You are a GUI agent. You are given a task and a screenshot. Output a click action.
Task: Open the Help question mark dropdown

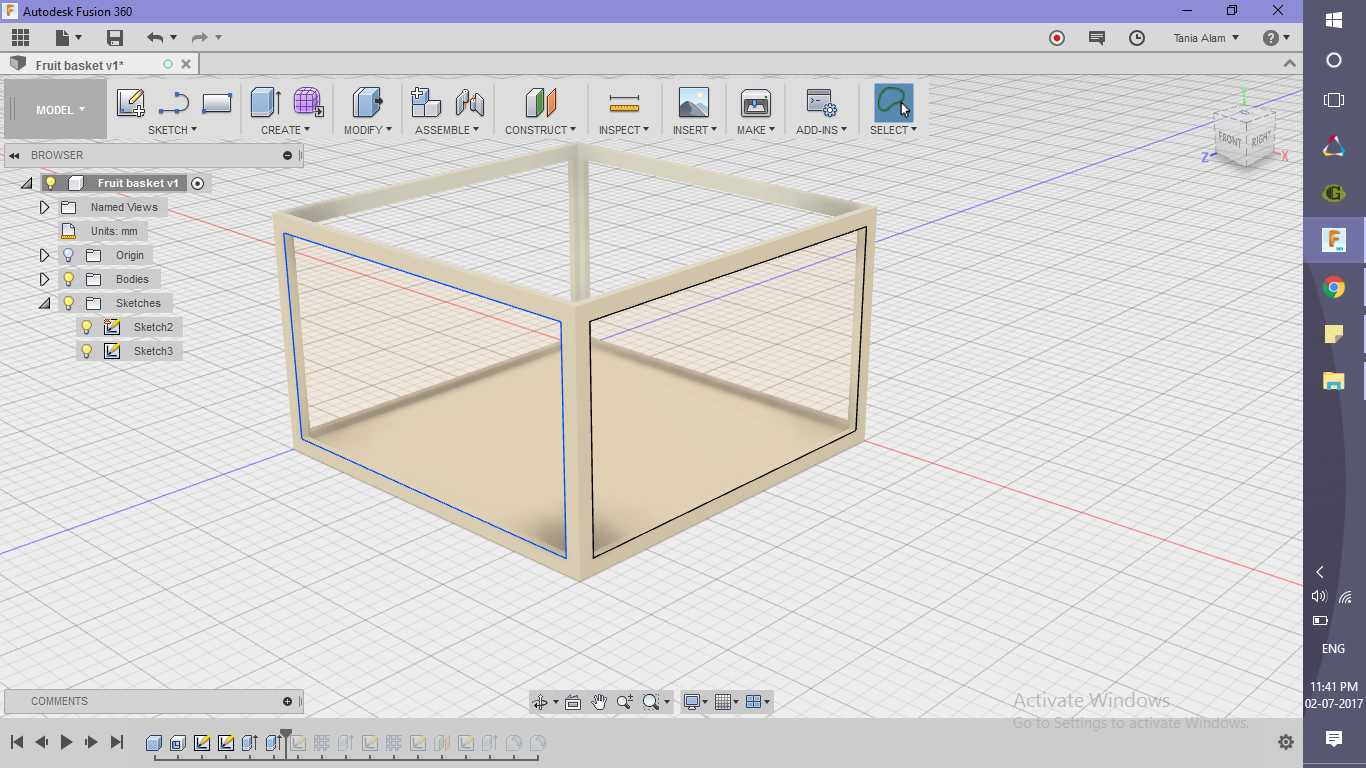coord(1276,38)
